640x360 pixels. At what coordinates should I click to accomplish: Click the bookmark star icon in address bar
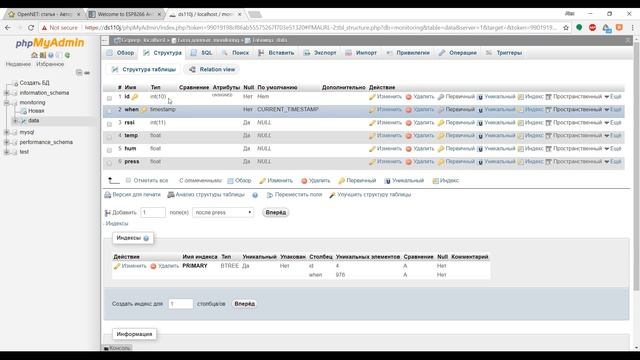click(x=566, y=28)
